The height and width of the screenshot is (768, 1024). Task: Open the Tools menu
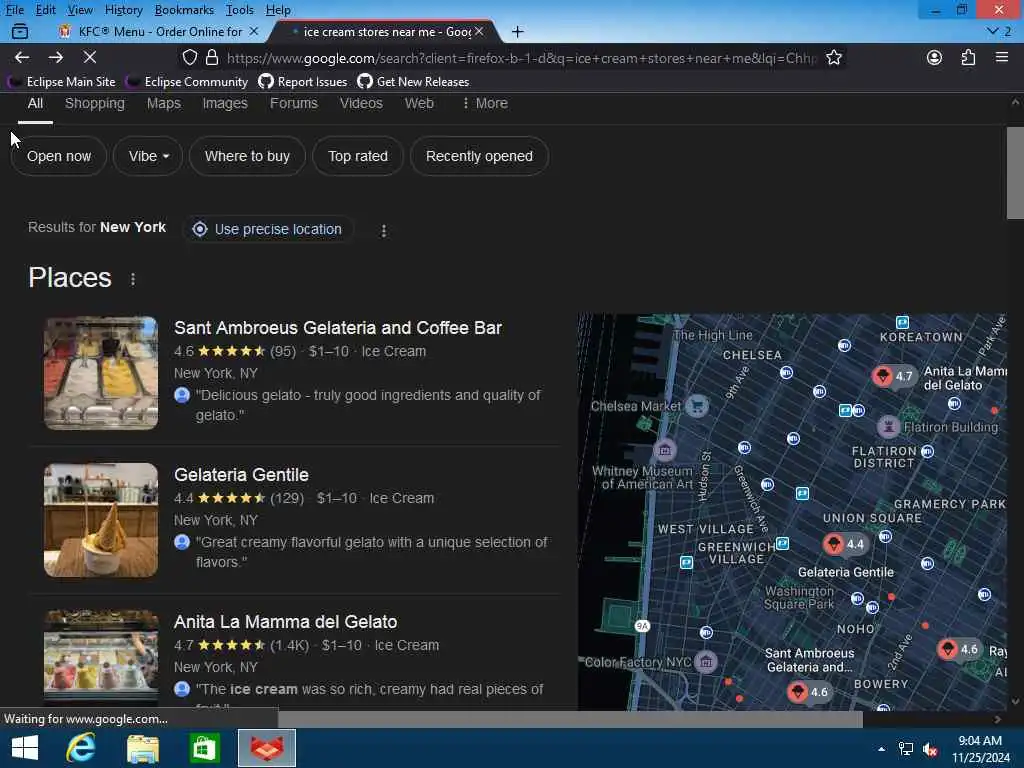[240, 10]
